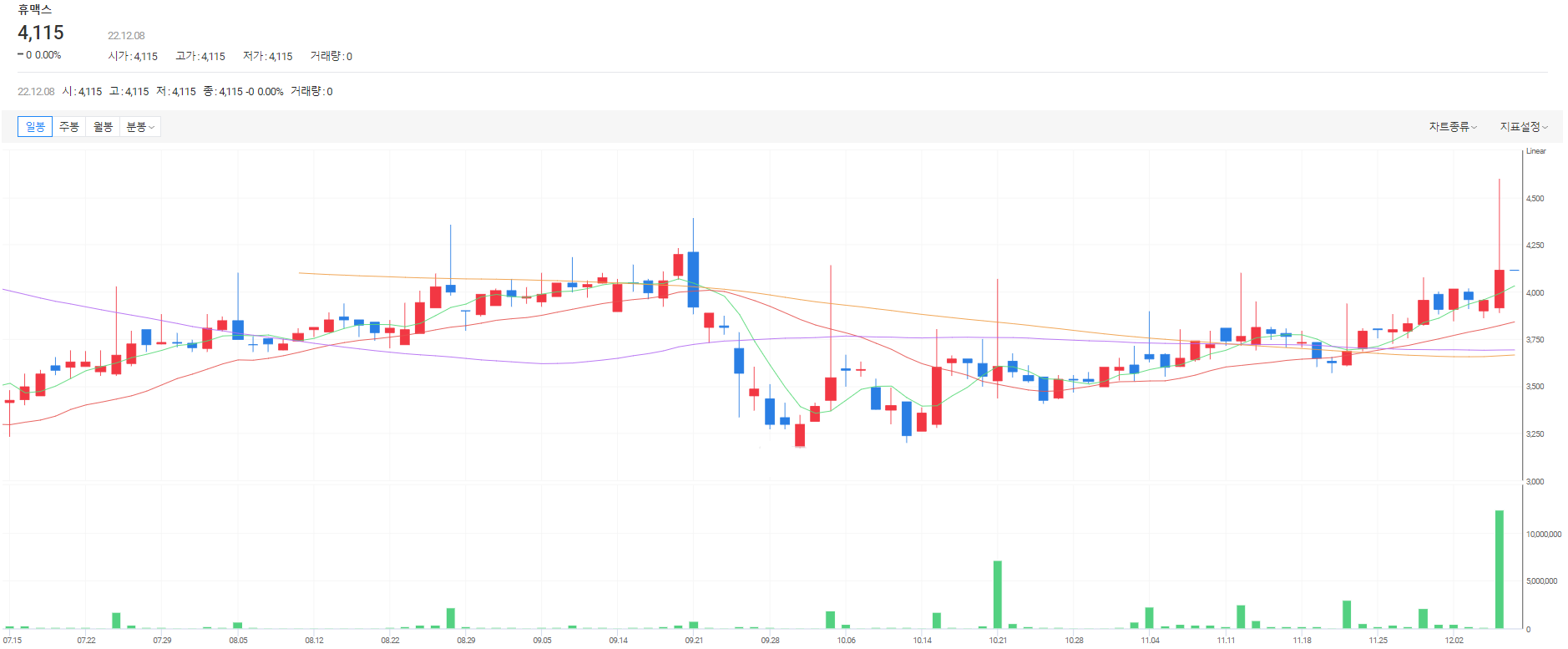Open the 차트종류 chart type dropdown
1568x649 pixels.
coord(1453,127)
